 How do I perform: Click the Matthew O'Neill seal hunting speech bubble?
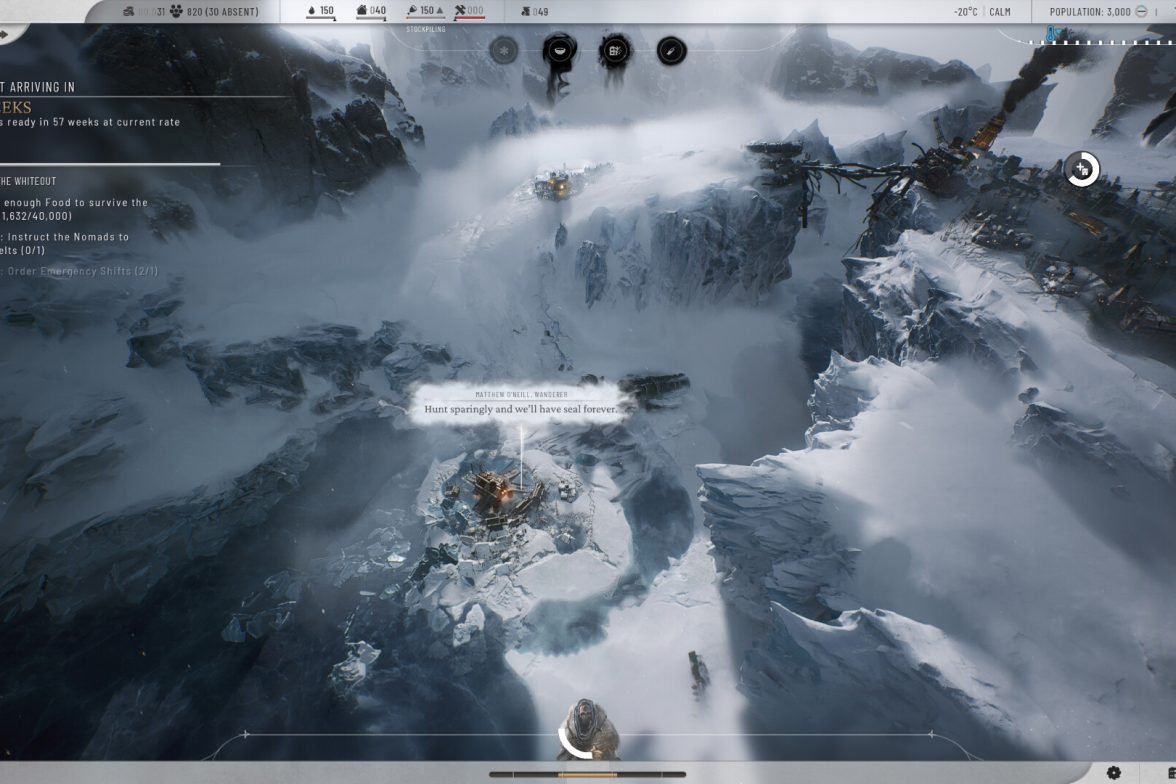coord(520,406)
